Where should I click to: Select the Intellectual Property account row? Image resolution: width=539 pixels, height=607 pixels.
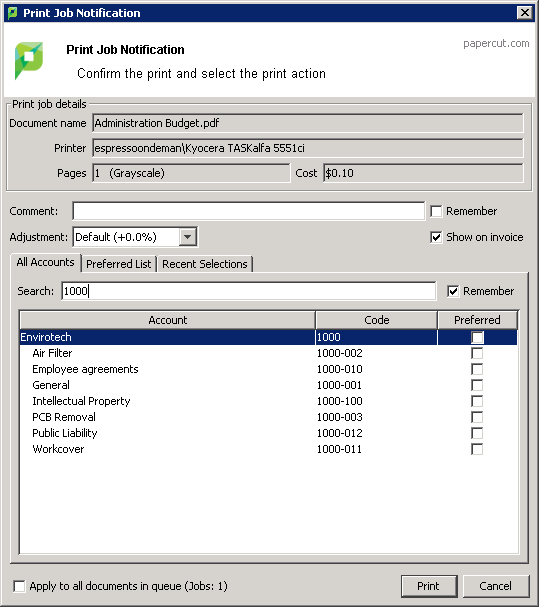[x=268, y=401]
